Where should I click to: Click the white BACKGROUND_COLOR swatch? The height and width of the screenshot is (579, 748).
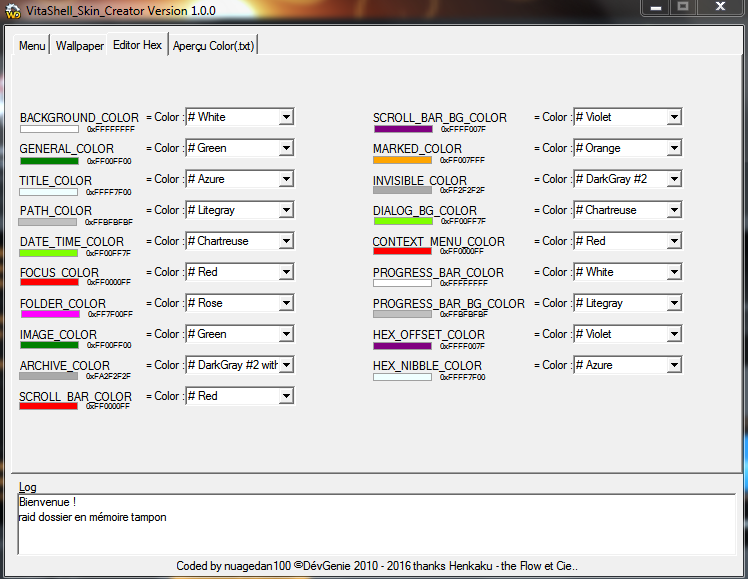(49, 129)
